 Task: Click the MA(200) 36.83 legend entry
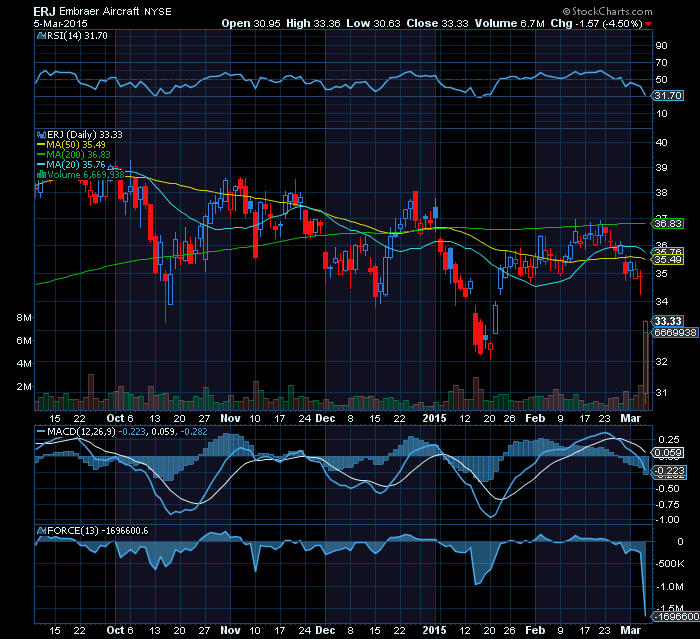(73, 155)
